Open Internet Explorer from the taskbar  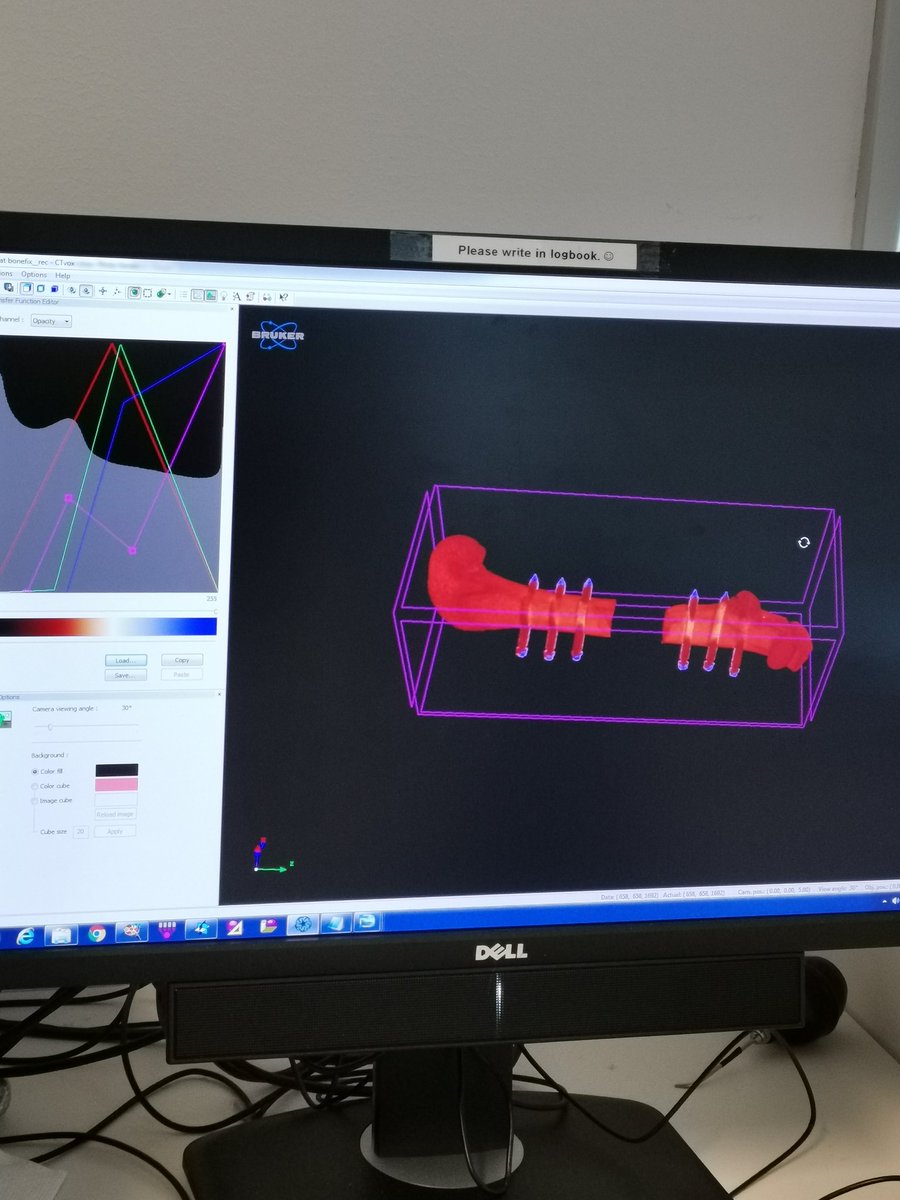click(26, 934)
